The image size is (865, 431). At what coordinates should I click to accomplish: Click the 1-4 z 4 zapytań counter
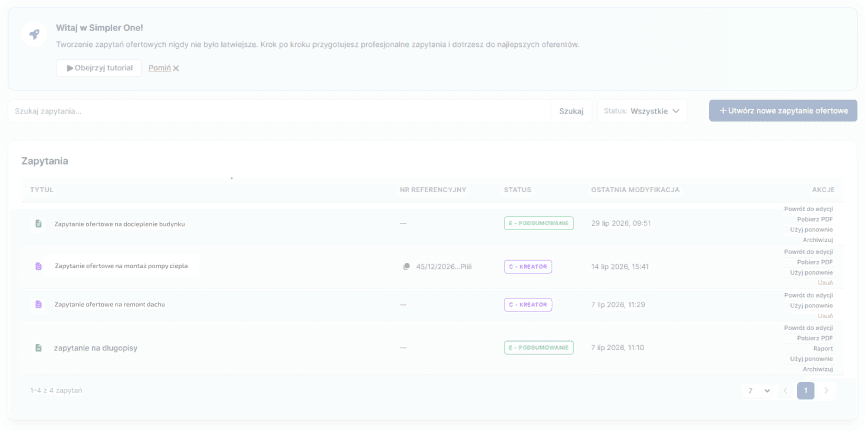(x=56, y=391)
